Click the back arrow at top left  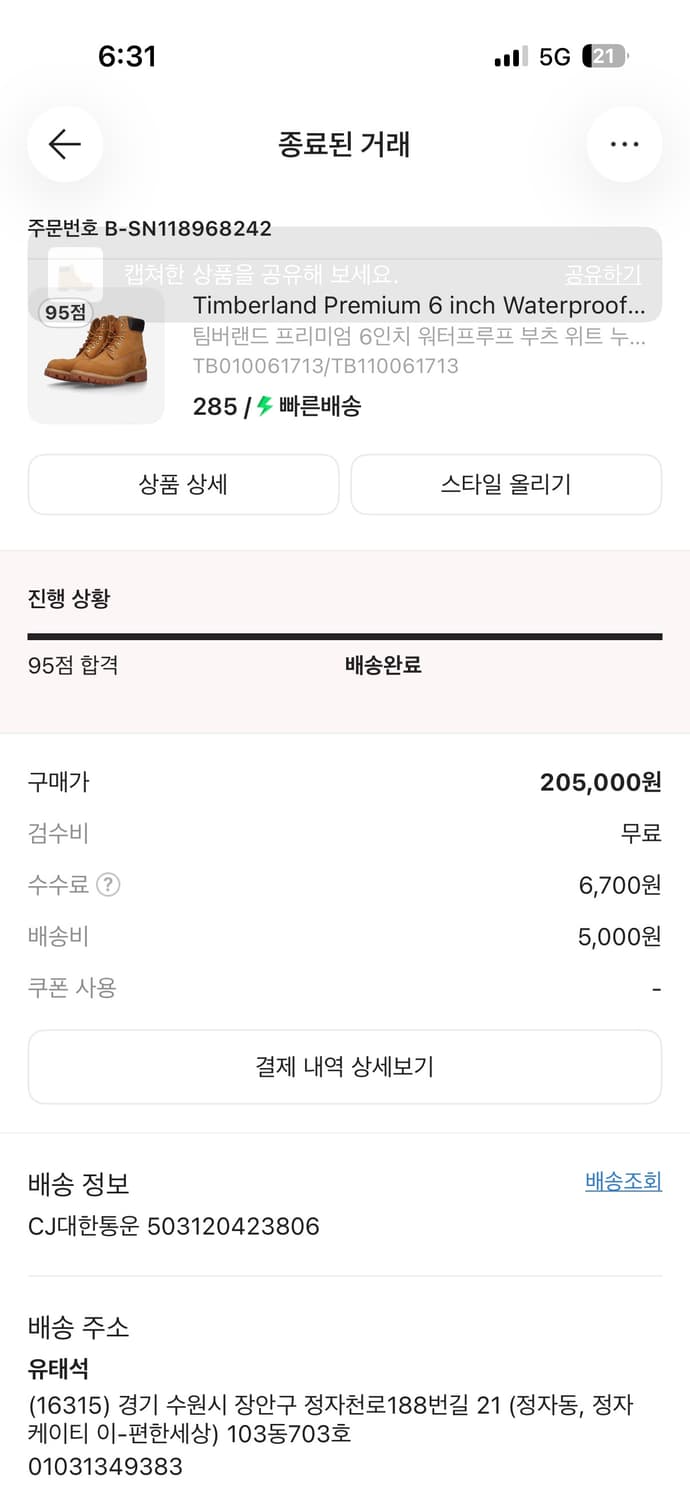64,144
